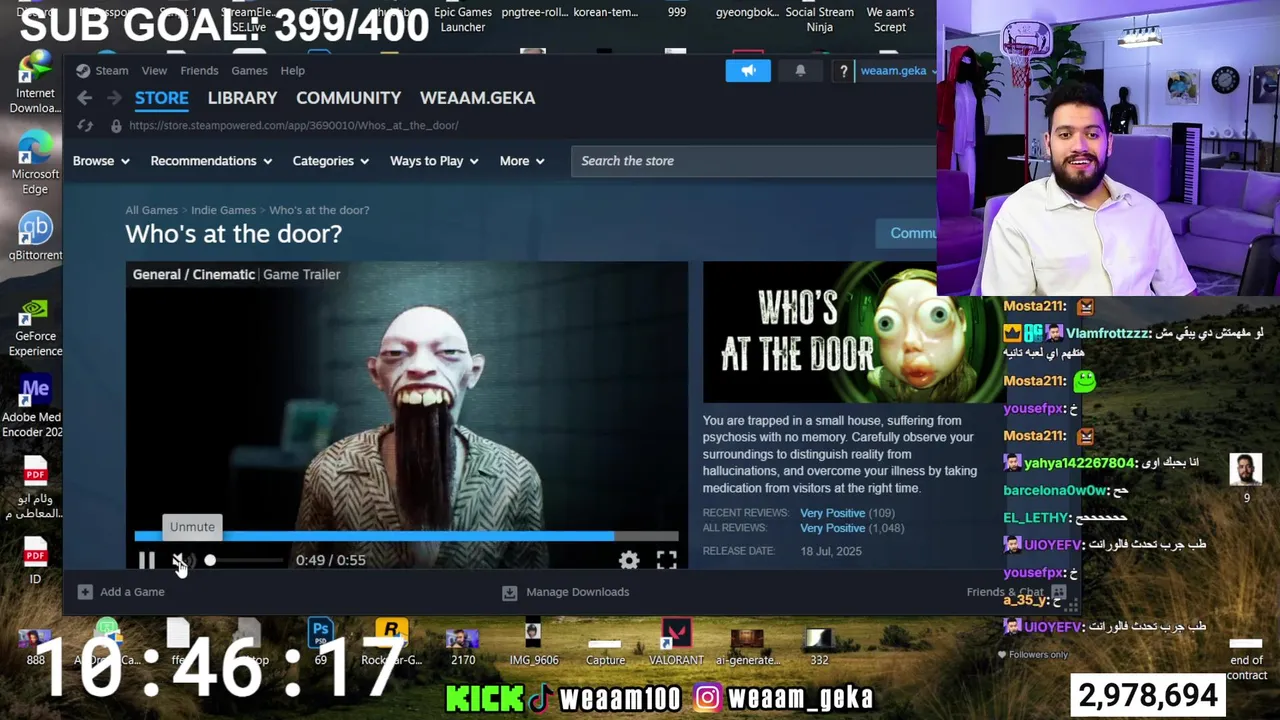The width and height of the screenshot is (1280, 720).
Task: Click Add a Game plus icon
Action: (85, 592)
